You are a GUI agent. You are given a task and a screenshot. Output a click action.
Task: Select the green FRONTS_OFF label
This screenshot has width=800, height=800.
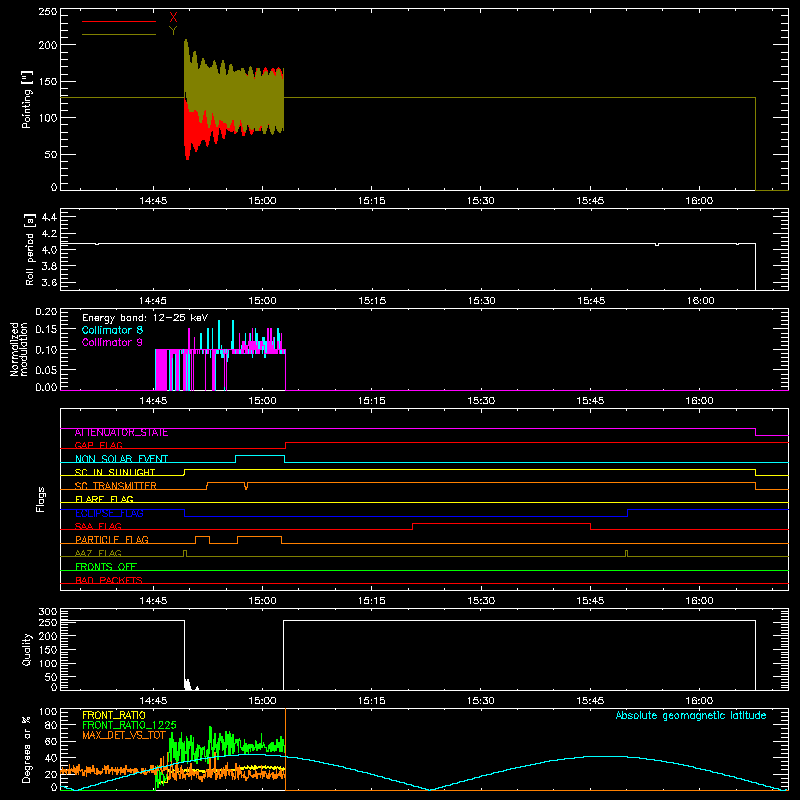(106, 566)
